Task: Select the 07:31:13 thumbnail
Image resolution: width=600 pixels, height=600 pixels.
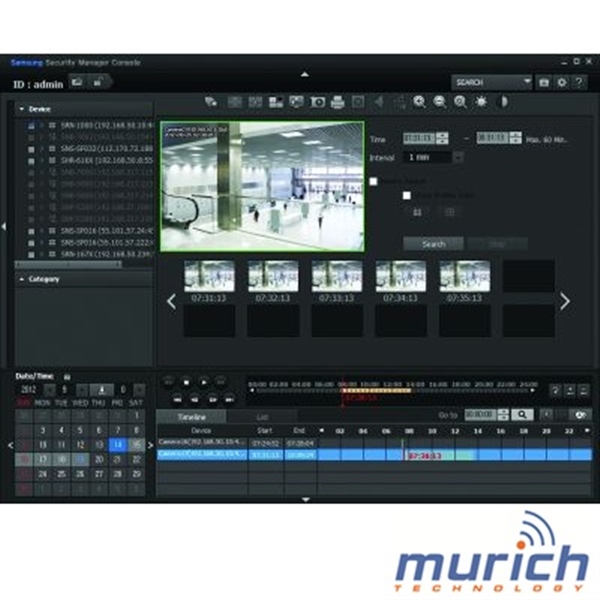Action: (209, 276)
